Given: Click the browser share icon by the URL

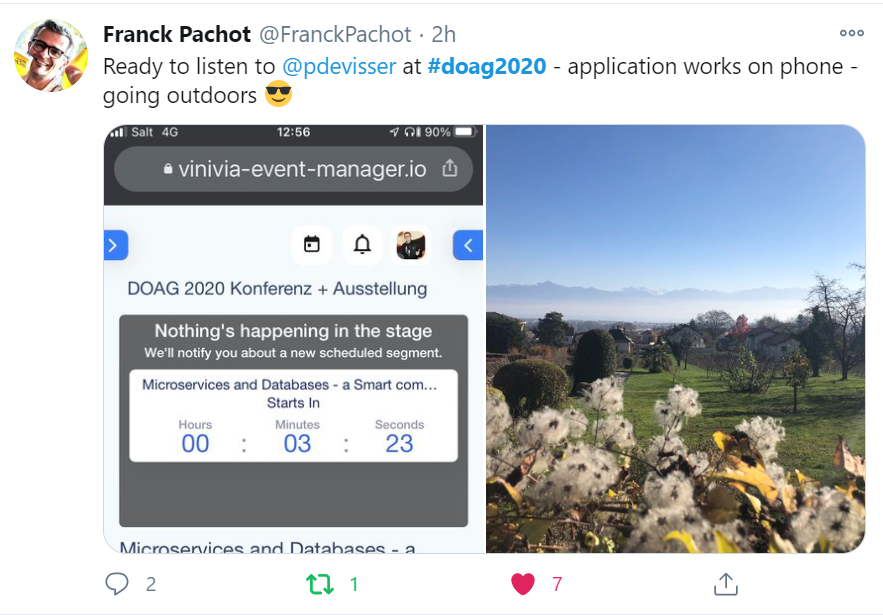Looking at the screenshot, I should click(x=450, y=168).
